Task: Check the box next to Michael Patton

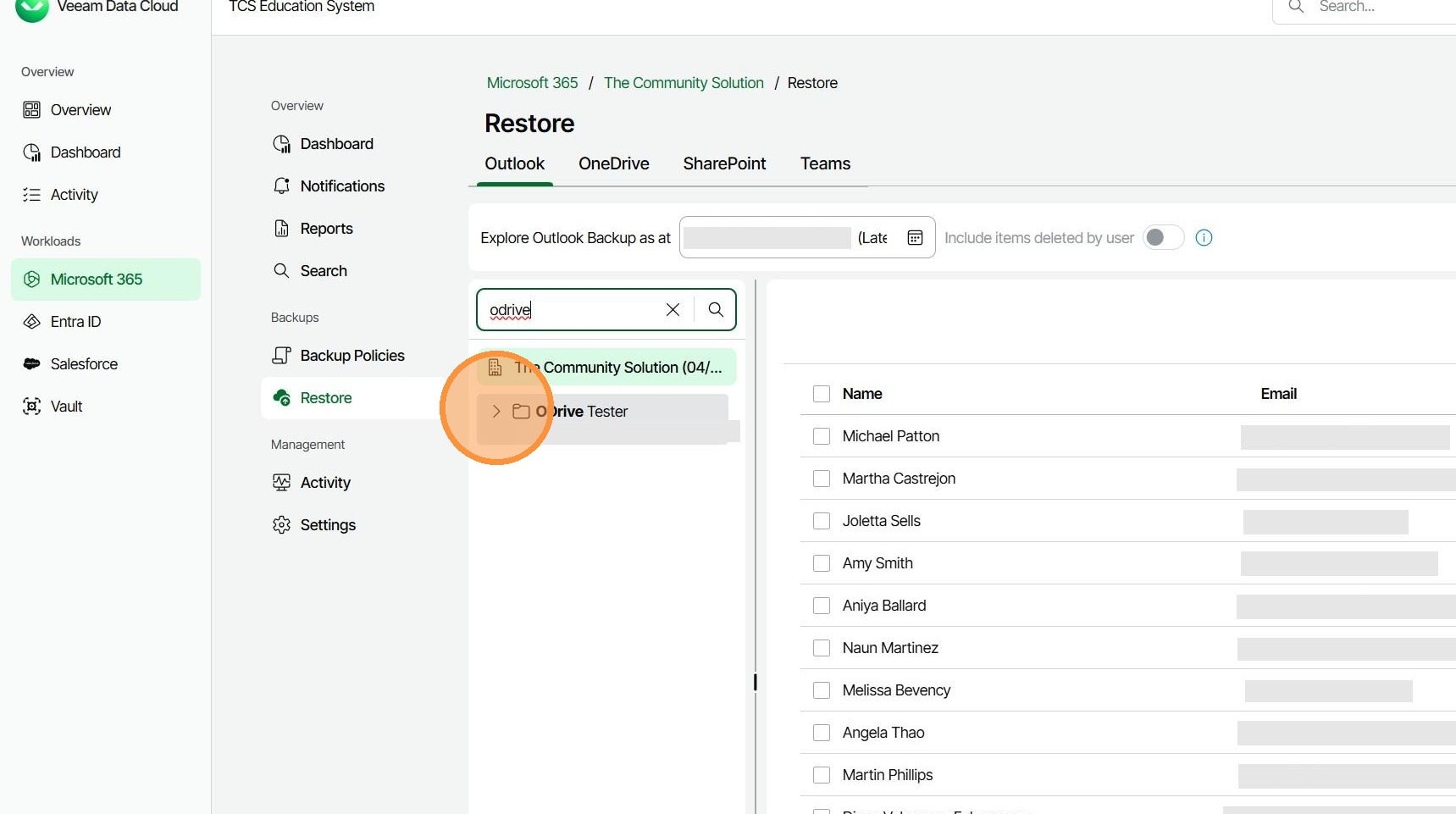Action: (x=822, y=436)
